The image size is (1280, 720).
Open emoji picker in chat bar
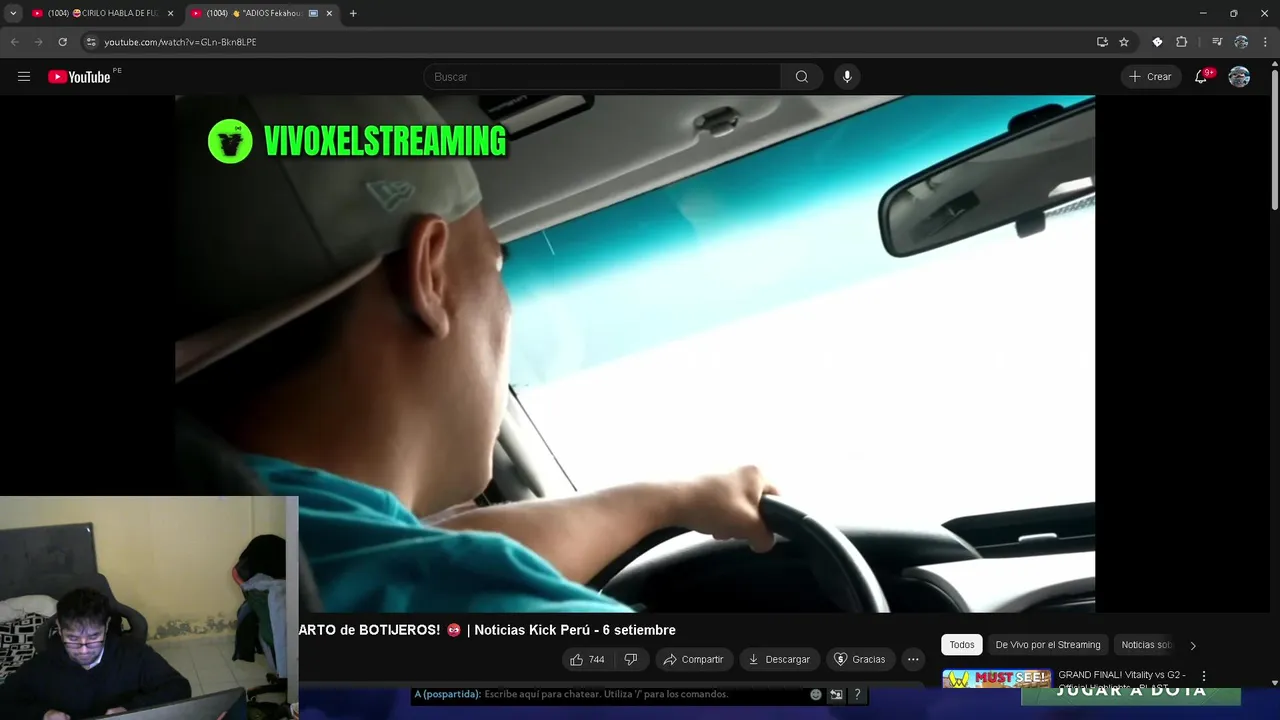click(816, 694)
